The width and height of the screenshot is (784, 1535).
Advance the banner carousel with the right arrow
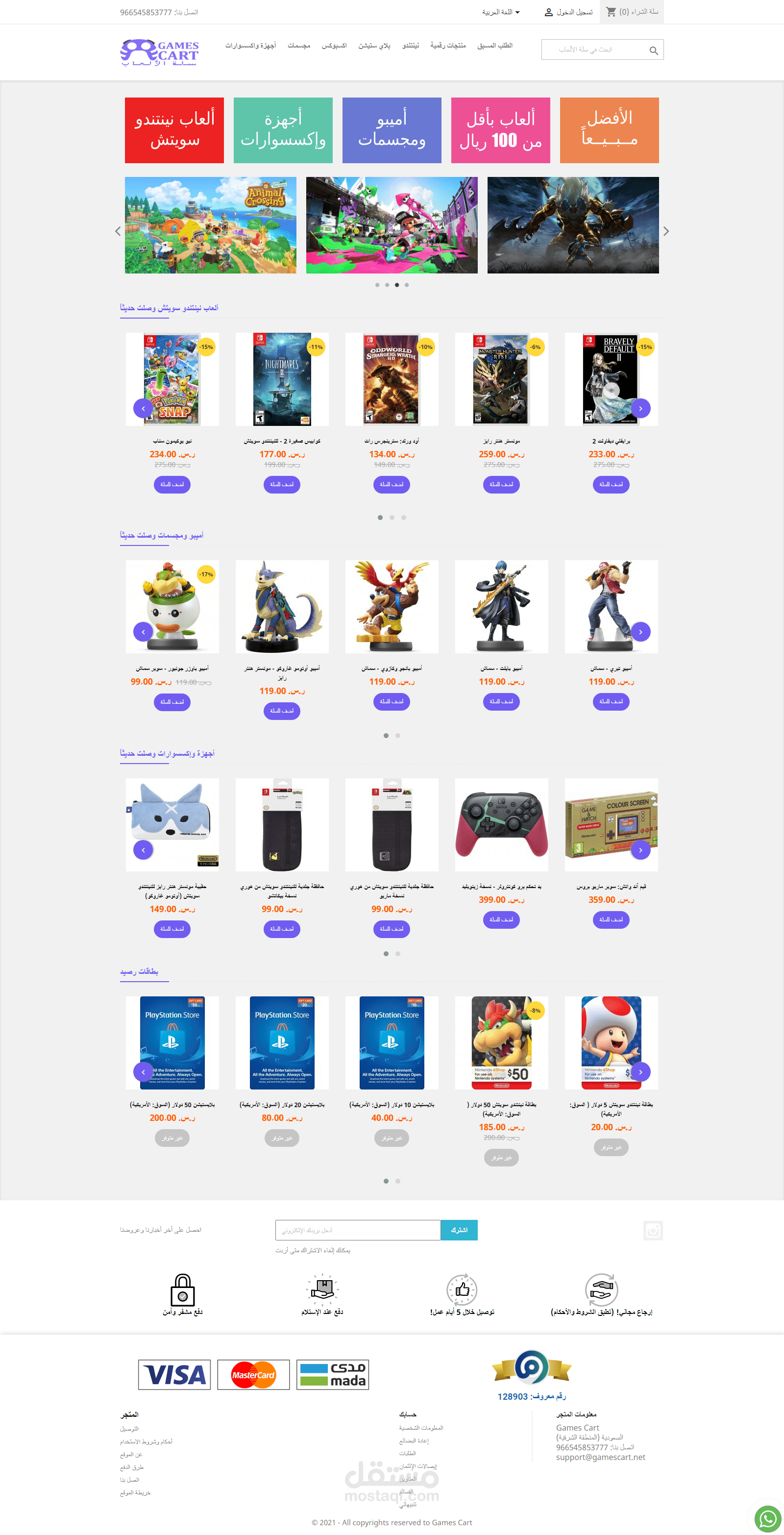[666, 231]
